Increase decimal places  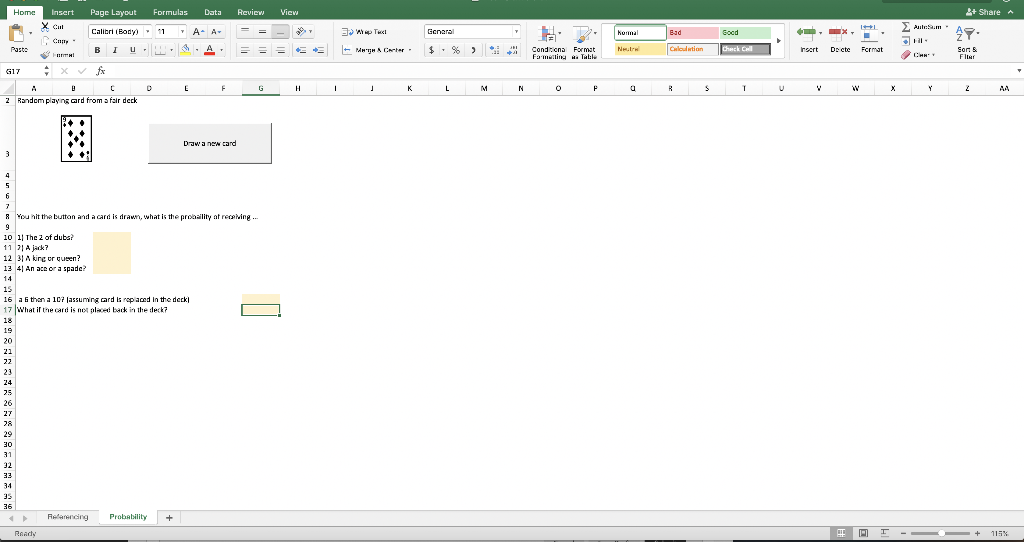coord(494,50)
